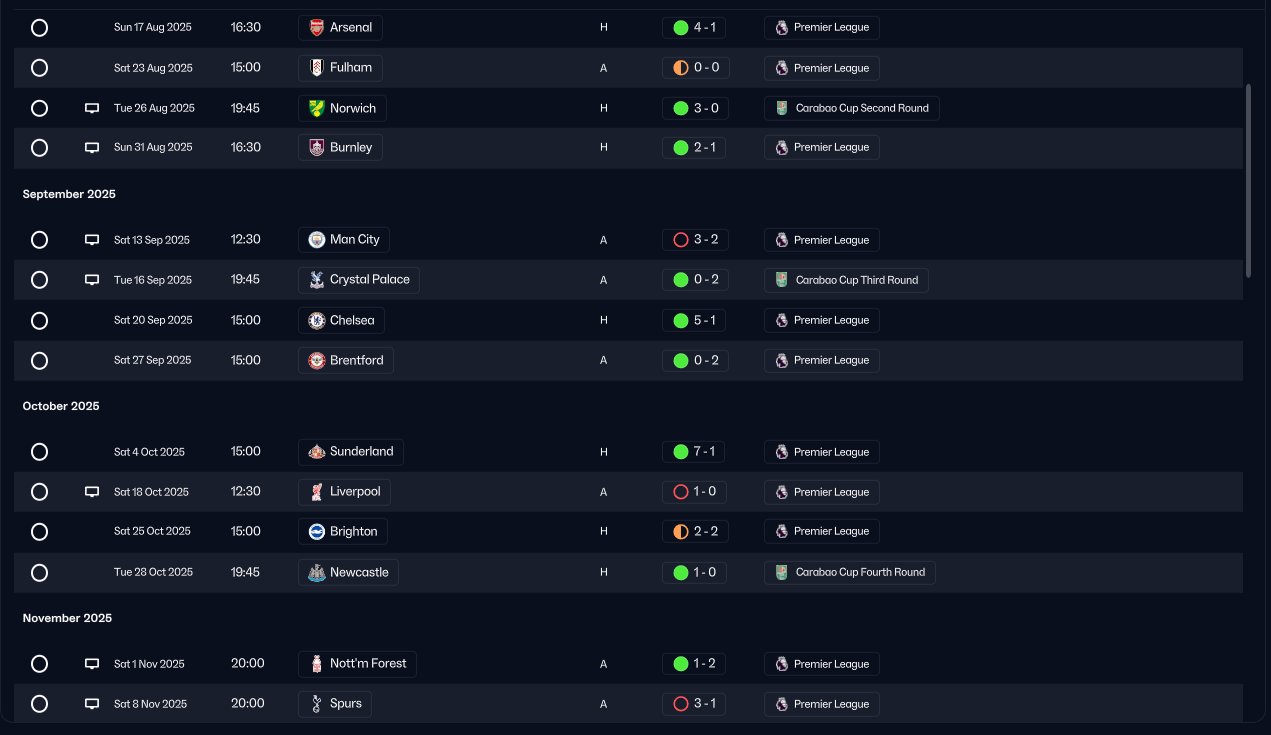Select the radio circle for Fulham fixture
1271x735 pixels.
point(39,68)
